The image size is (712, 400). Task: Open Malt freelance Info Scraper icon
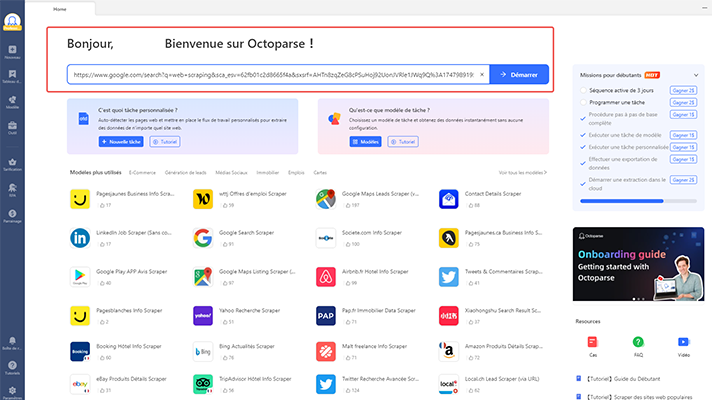(326, 351)
